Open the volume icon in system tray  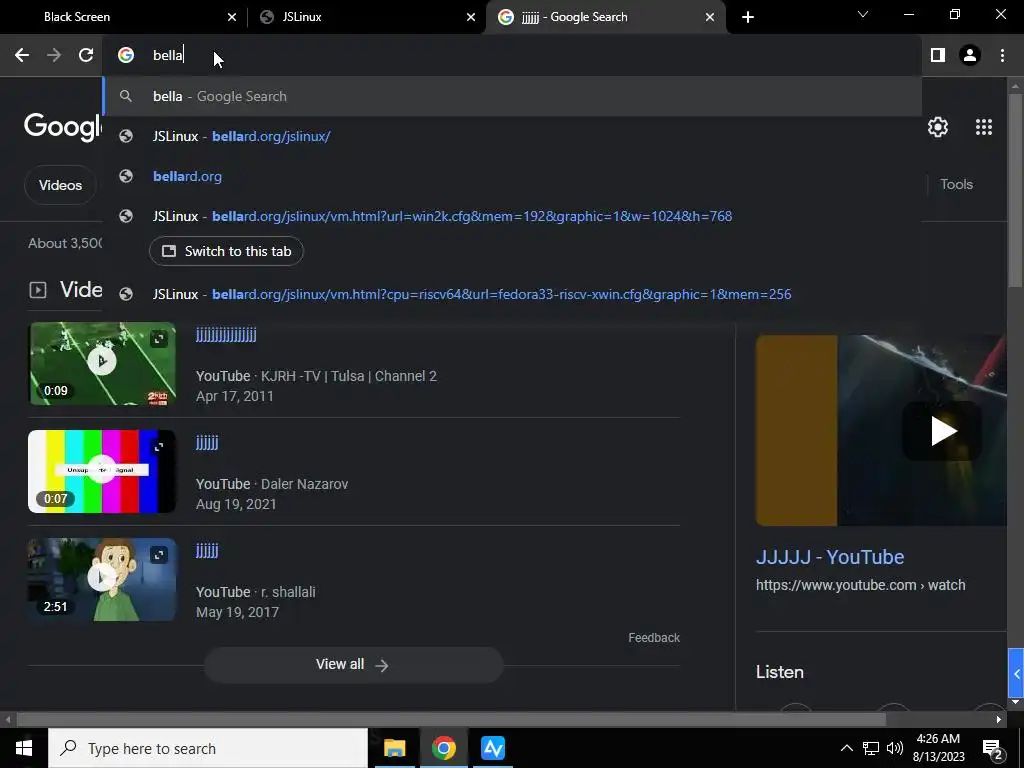click(895, 748)
